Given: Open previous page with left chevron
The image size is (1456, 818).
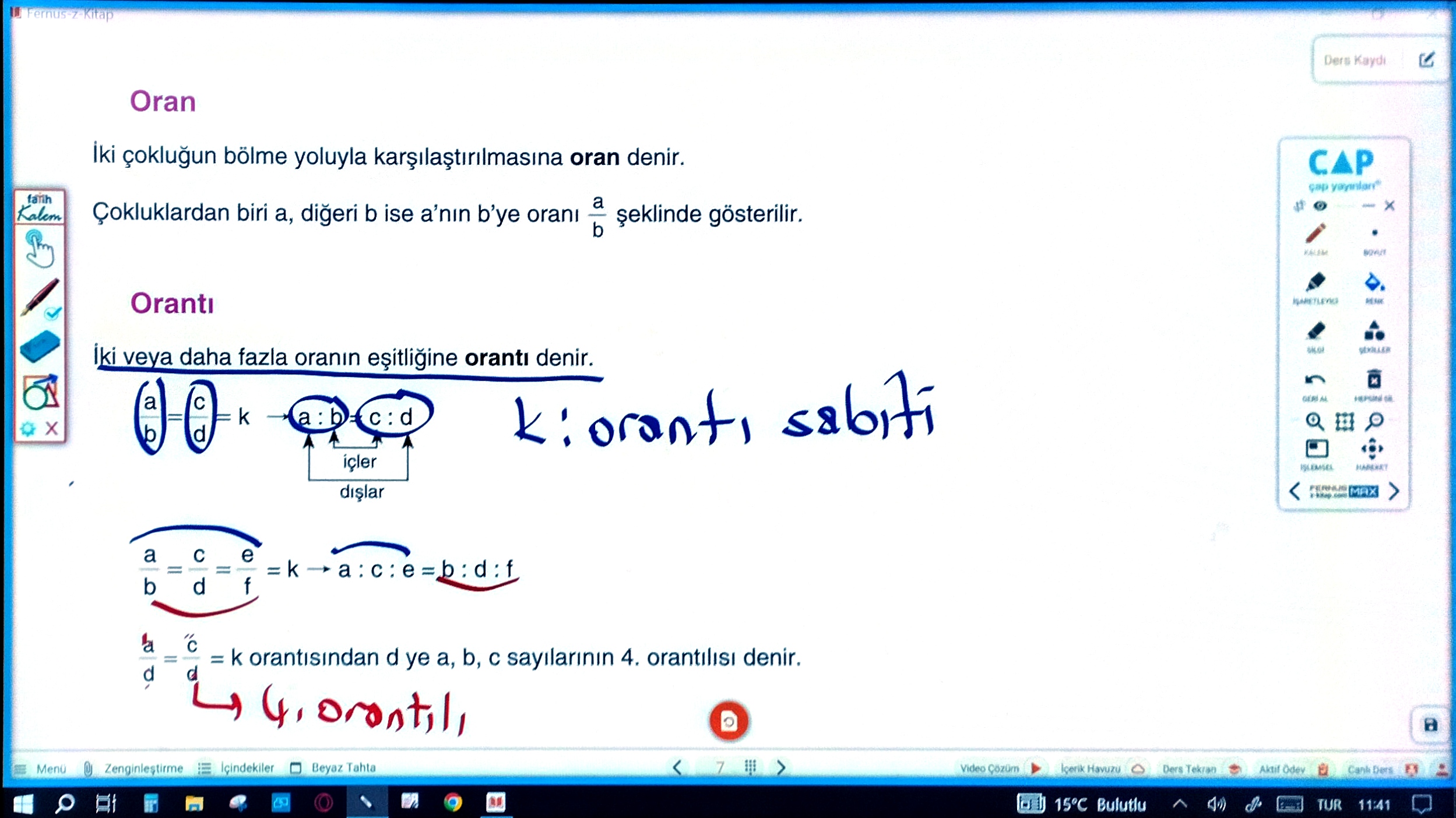Looking at the screenshot, I should tap(676, 768).
